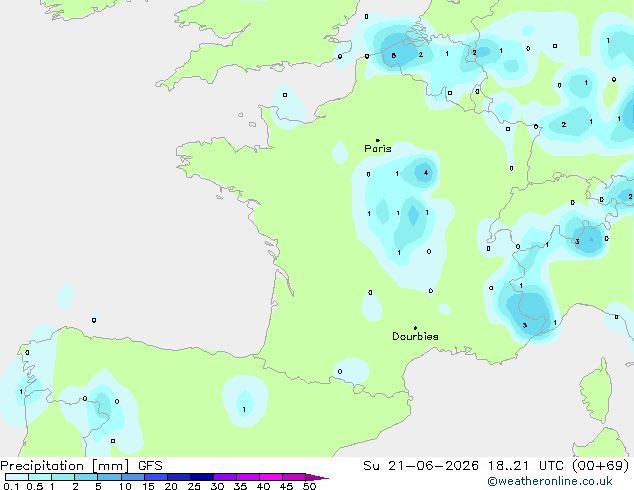Pick the legend swatch between 15 and 20
Screen dimensions: 634x490
pos(156,477)
